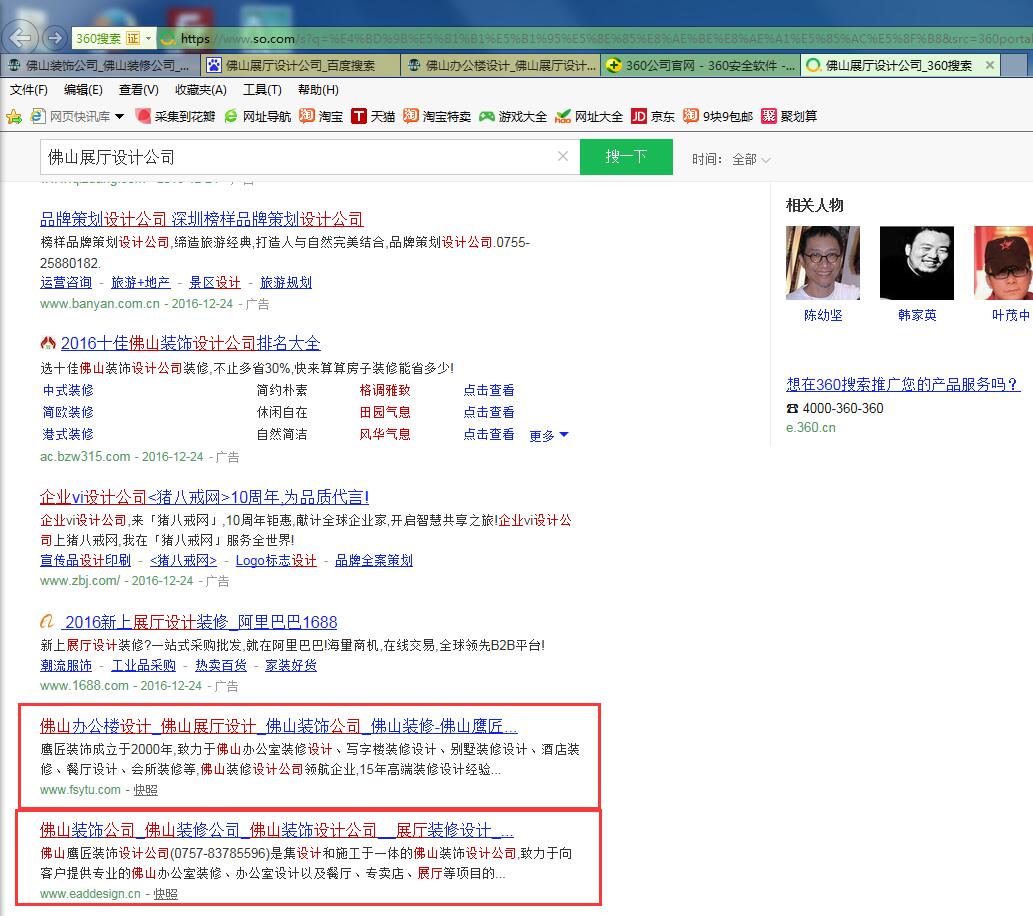Open the 文件(F) menu
This screenshot has width=1033, height=916.
click(x=28, y=90)
